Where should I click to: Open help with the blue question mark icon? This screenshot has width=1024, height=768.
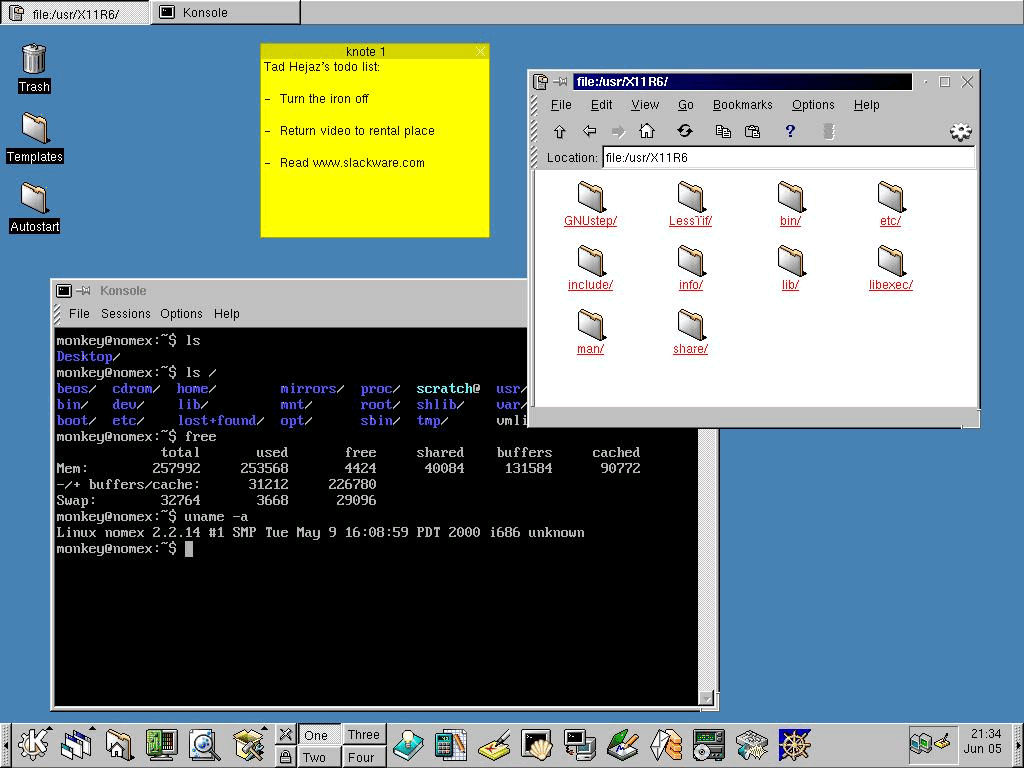tap(790, 131)
